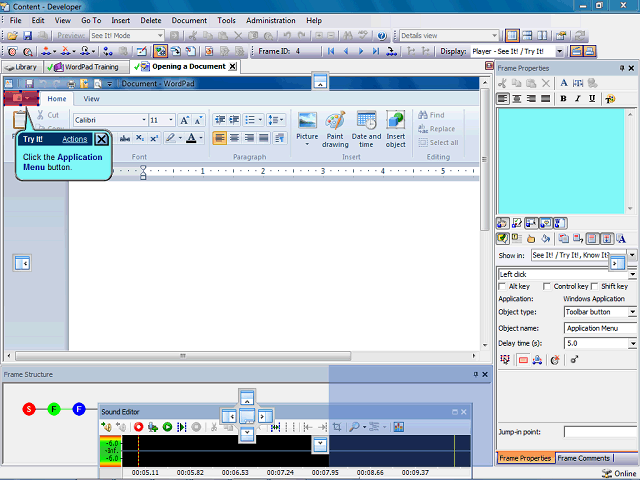This screenshot has width=640, height=480.
Task: Click Underline in Frame Properties panel
Action: (x=592, y=98)
